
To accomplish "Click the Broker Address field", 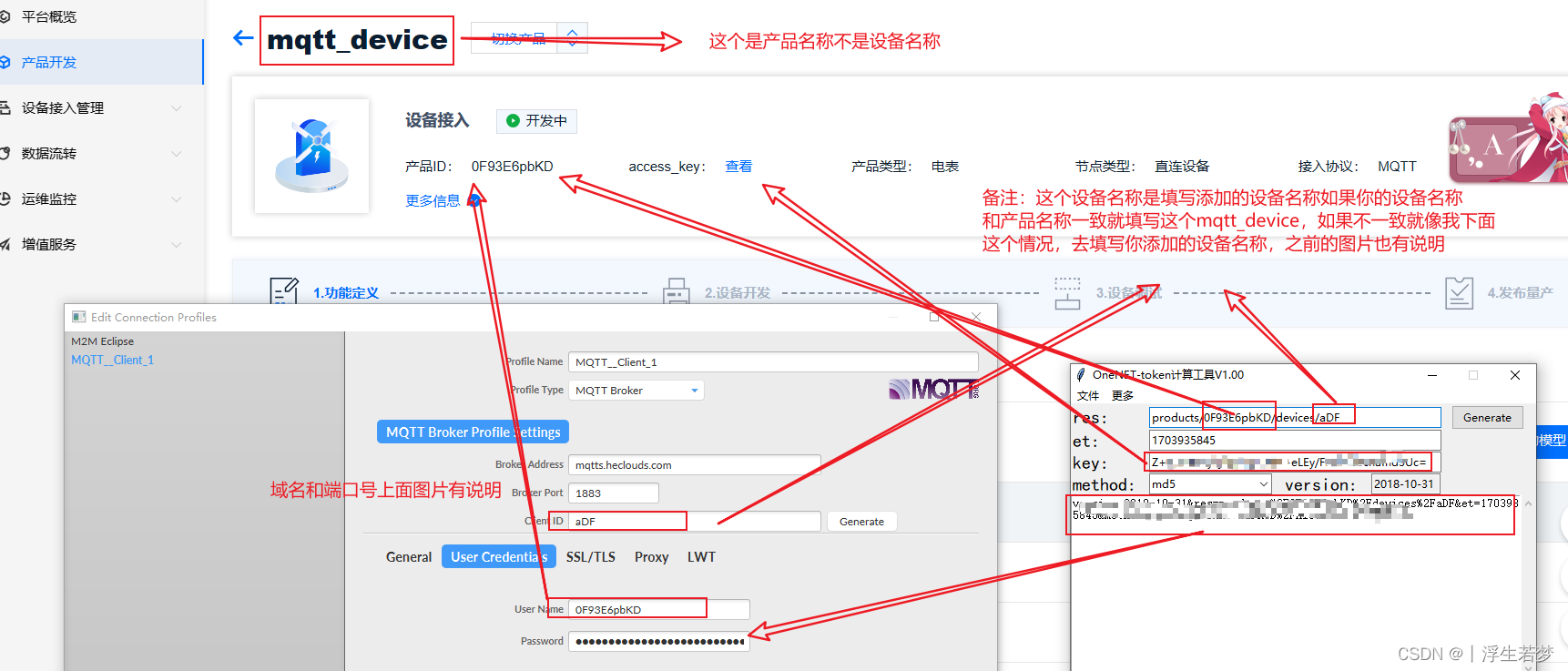I will click(x=694, y=464).
